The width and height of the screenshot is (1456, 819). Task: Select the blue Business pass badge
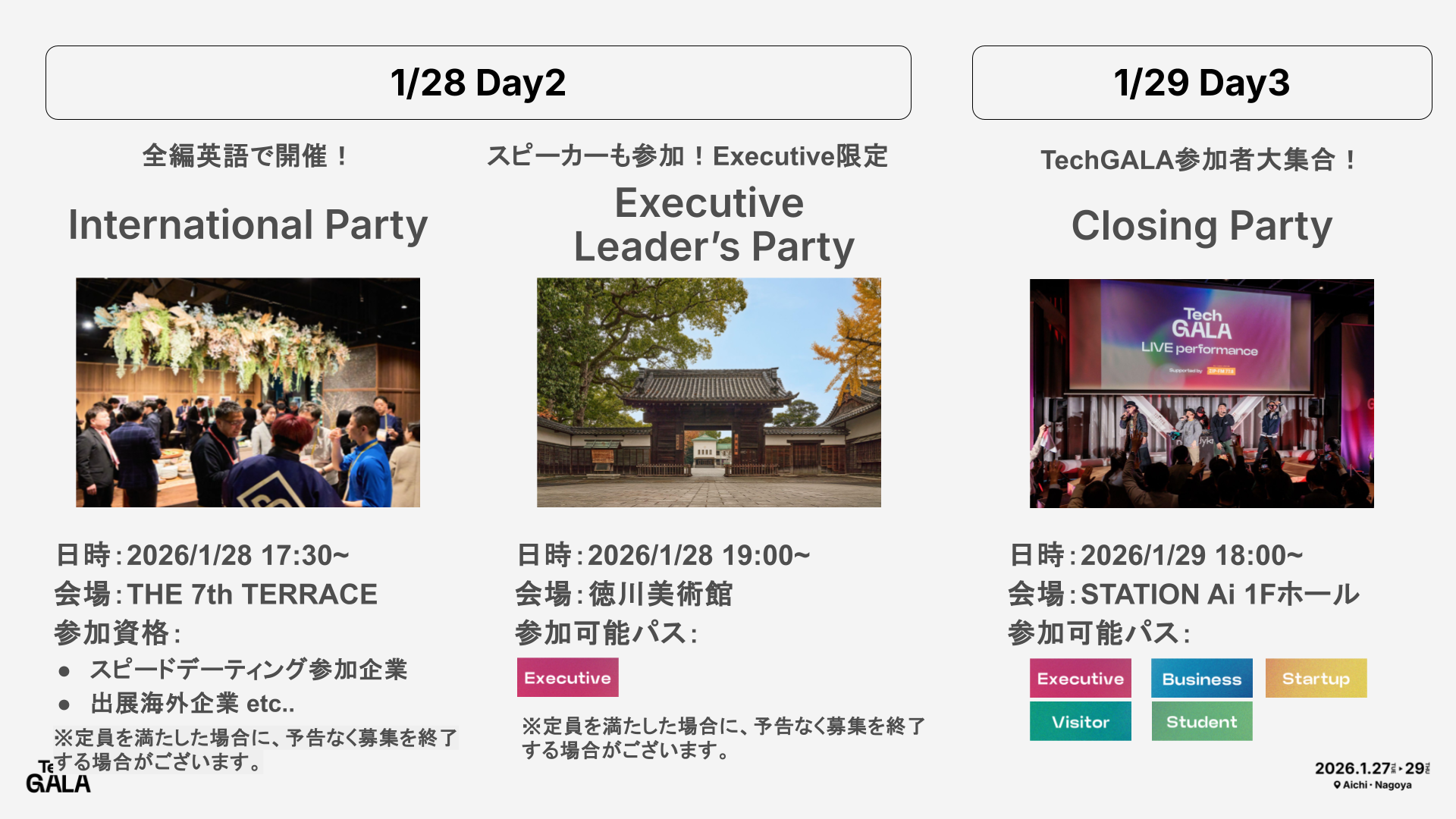pos(1201,679)
